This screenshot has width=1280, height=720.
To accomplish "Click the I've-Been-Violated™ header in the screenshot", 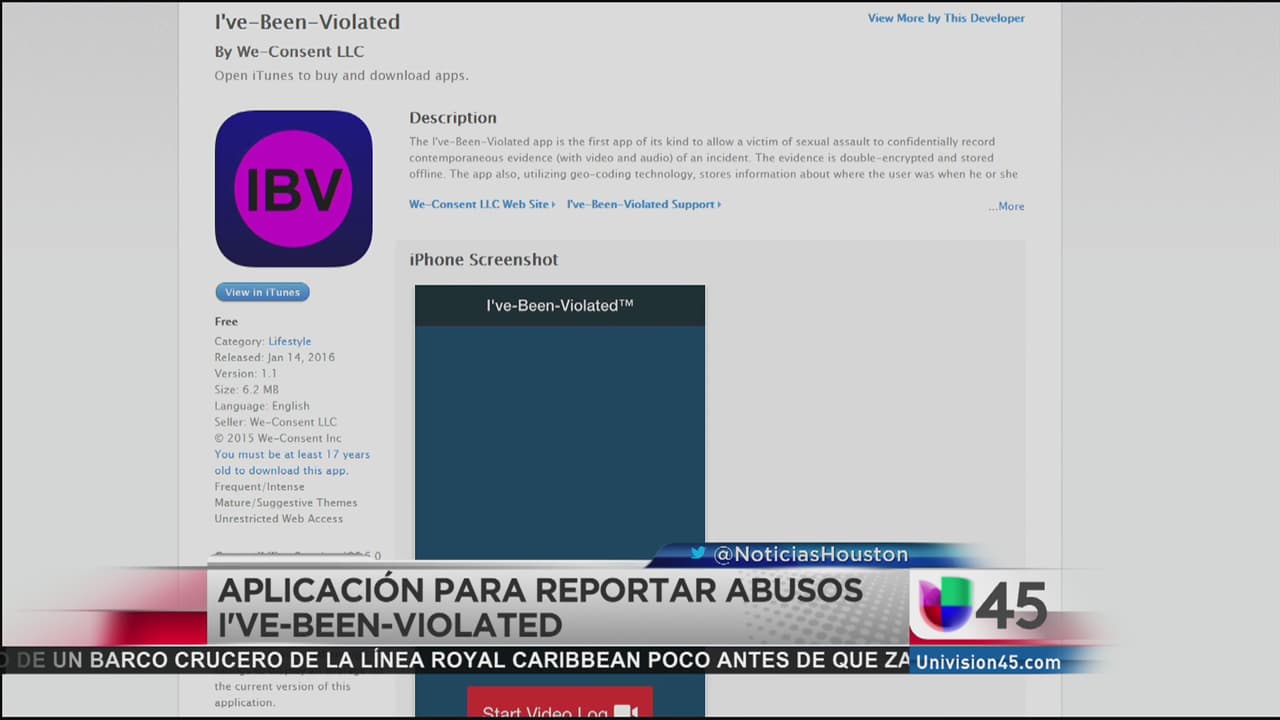I will point(559,305).
